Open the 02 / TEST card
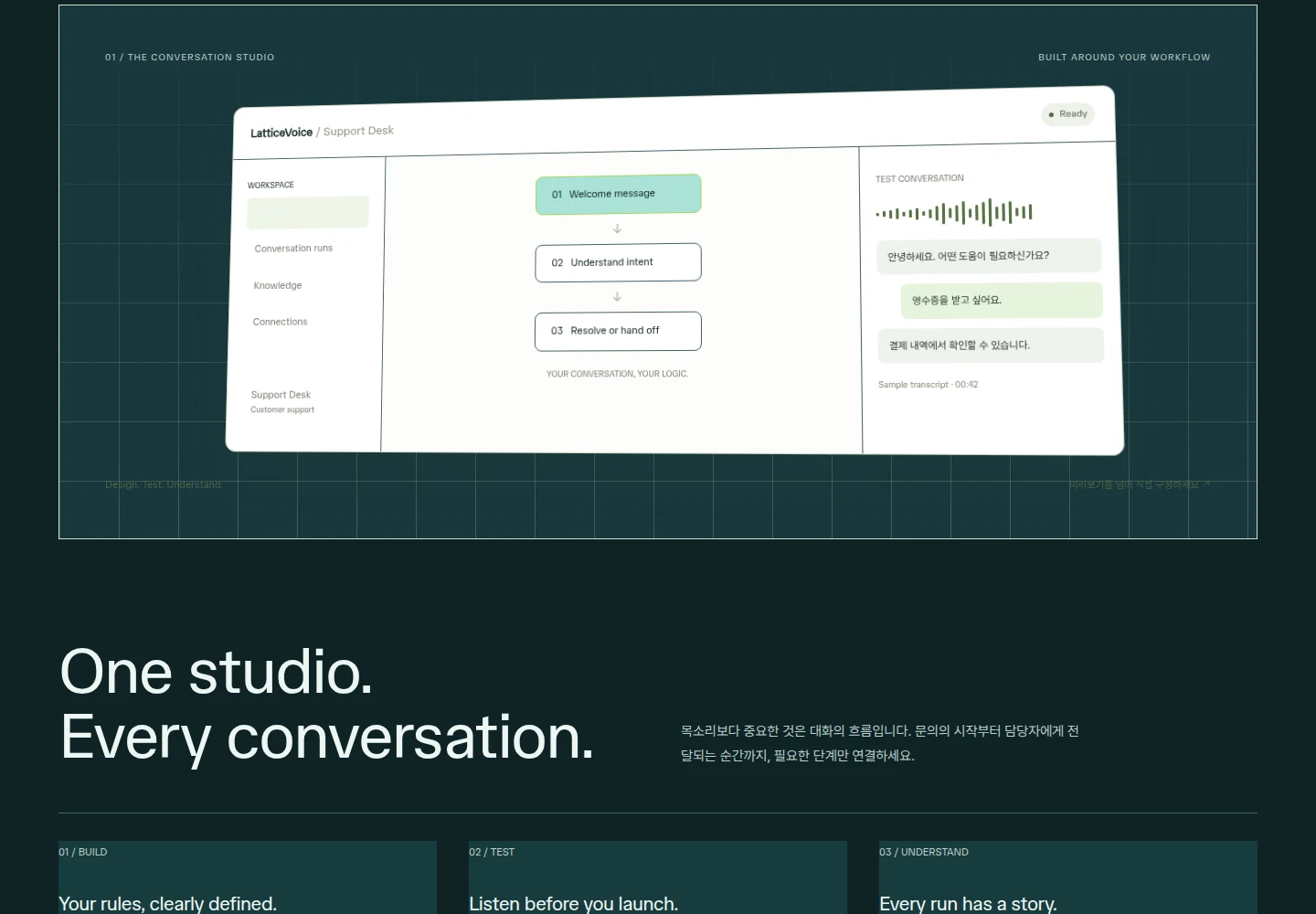The height and width of the screenshot is (914, 1316). [658, 877]
